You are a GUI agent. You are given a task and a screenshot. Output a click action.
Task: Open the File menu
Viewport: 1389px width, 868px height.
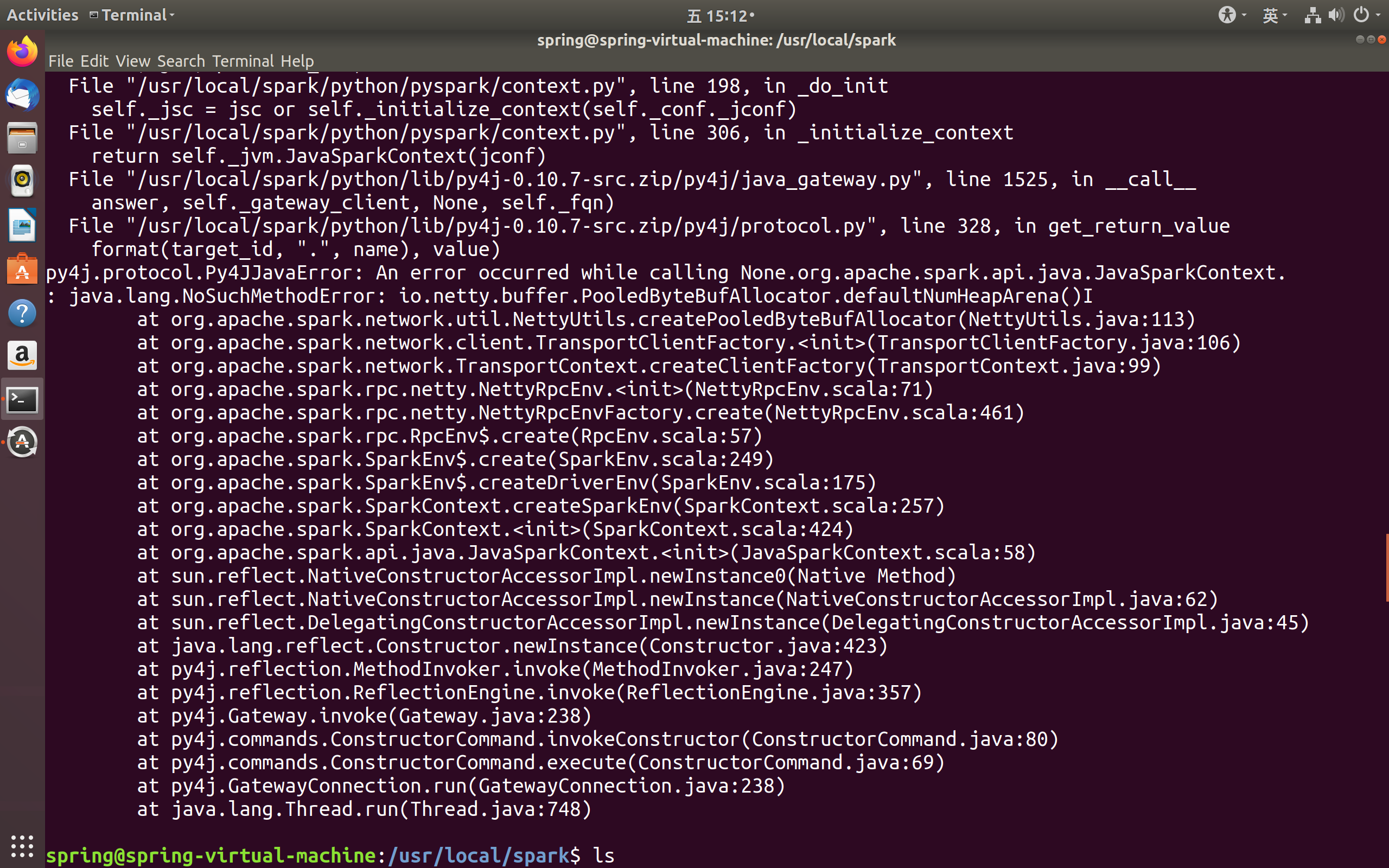point(61,61)
